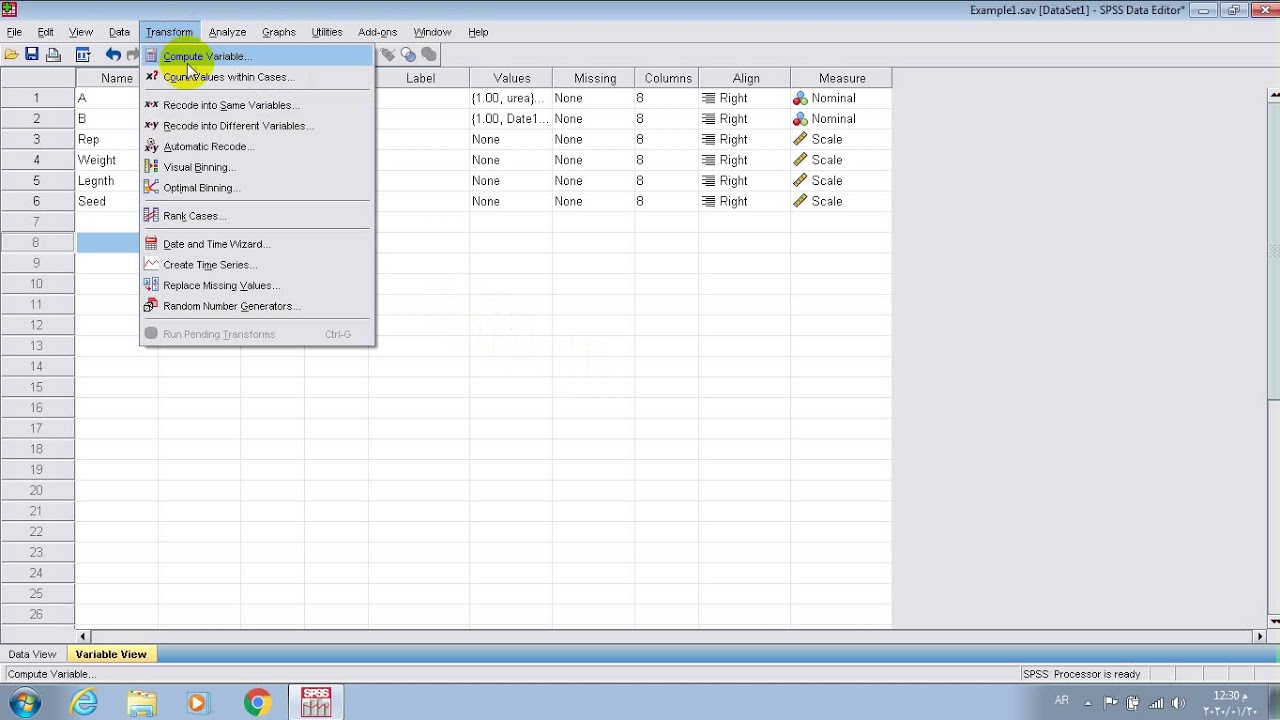Click the Measure column header
The width and height of the screenshot is (1280, 720).
click(842, 78)
